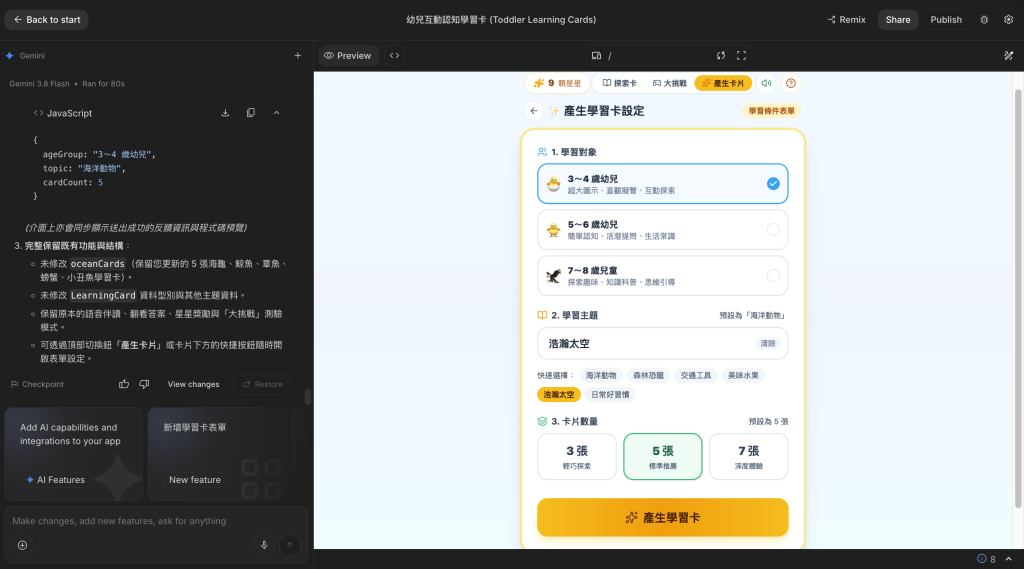Viewport: 1024px width, 569px height.
Task: Open the annotate edit tool icon
Action: [1008, 56]
